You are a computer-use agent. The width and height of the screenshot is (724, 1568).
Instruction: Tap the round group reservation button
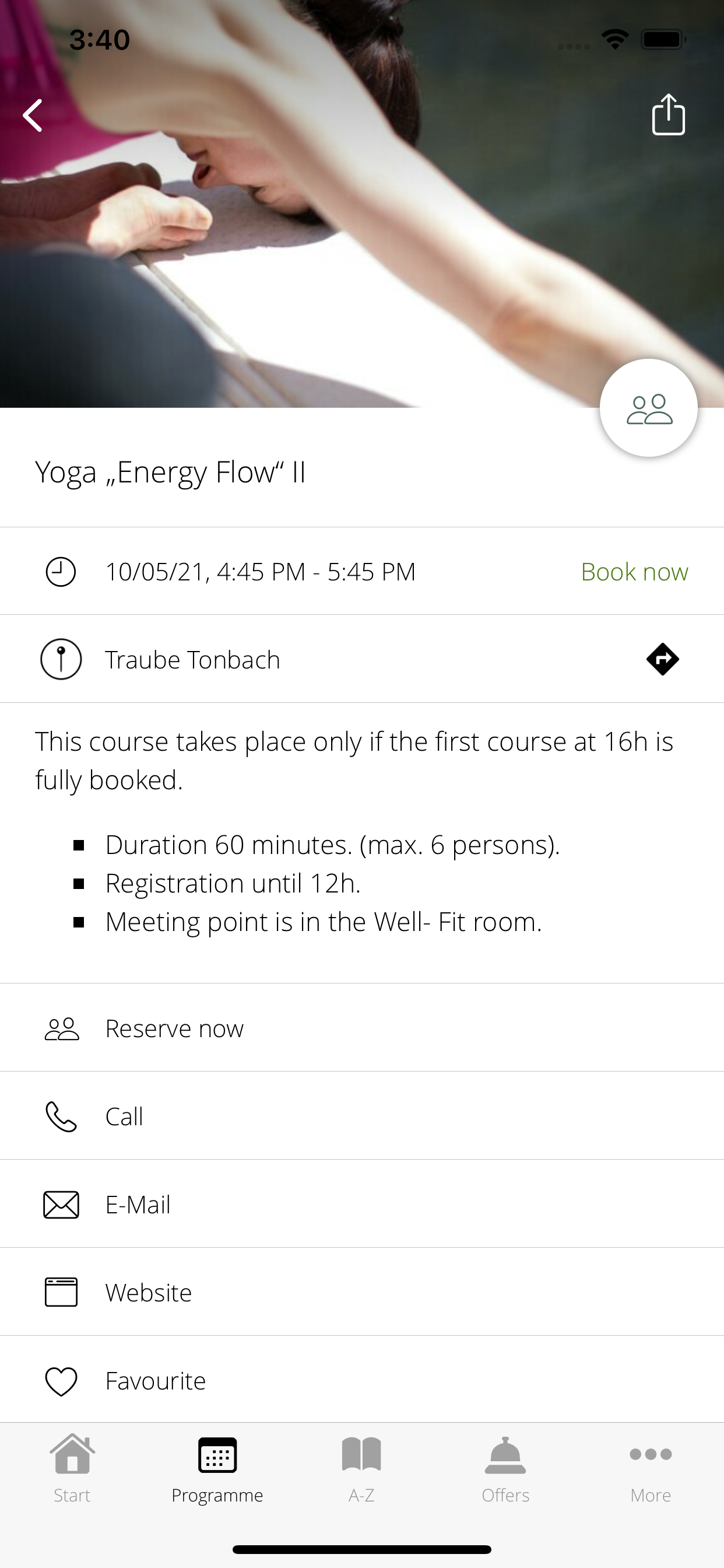coord(649,408)
